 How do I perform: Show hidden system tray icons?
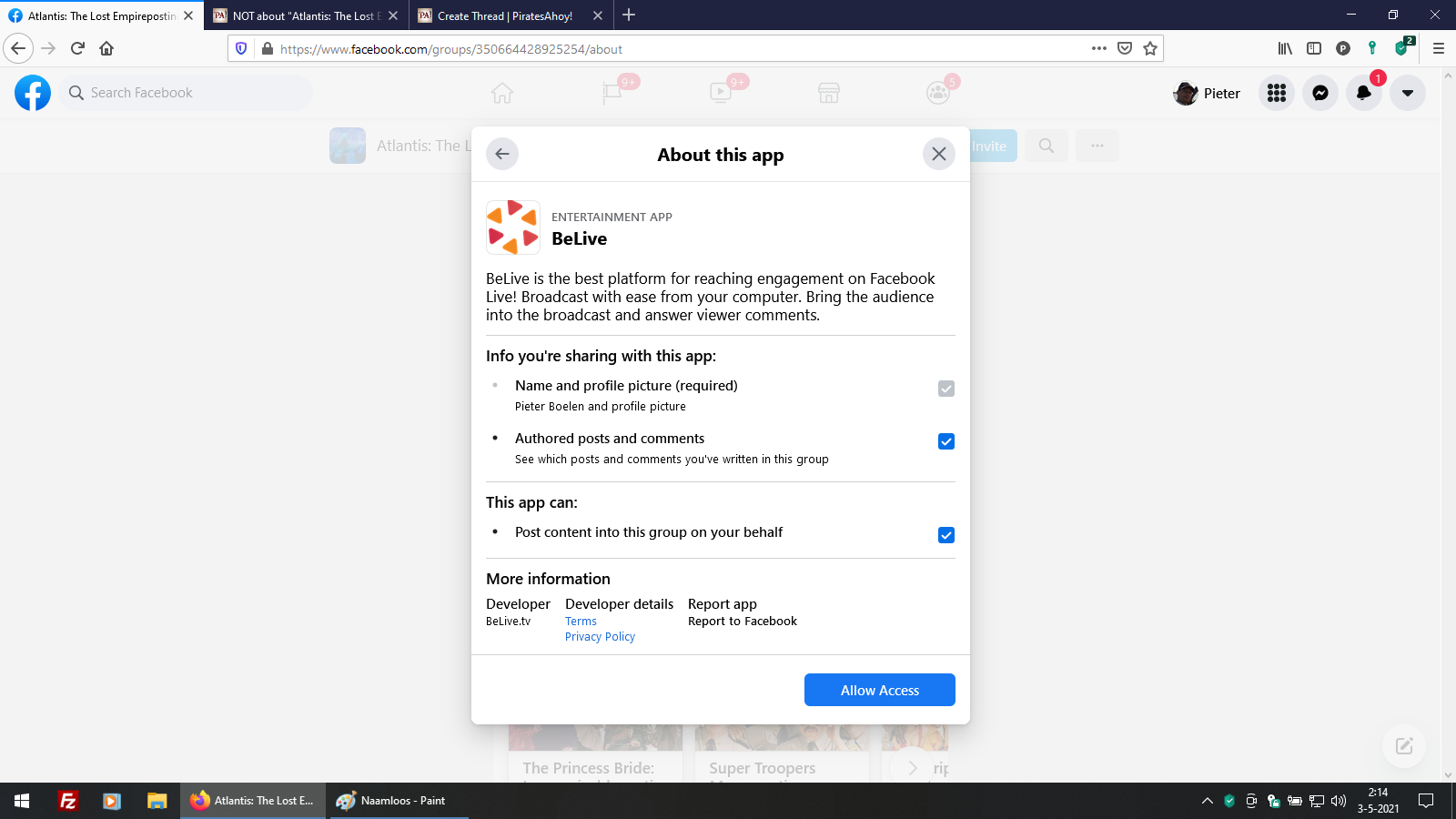(1208, 801)
